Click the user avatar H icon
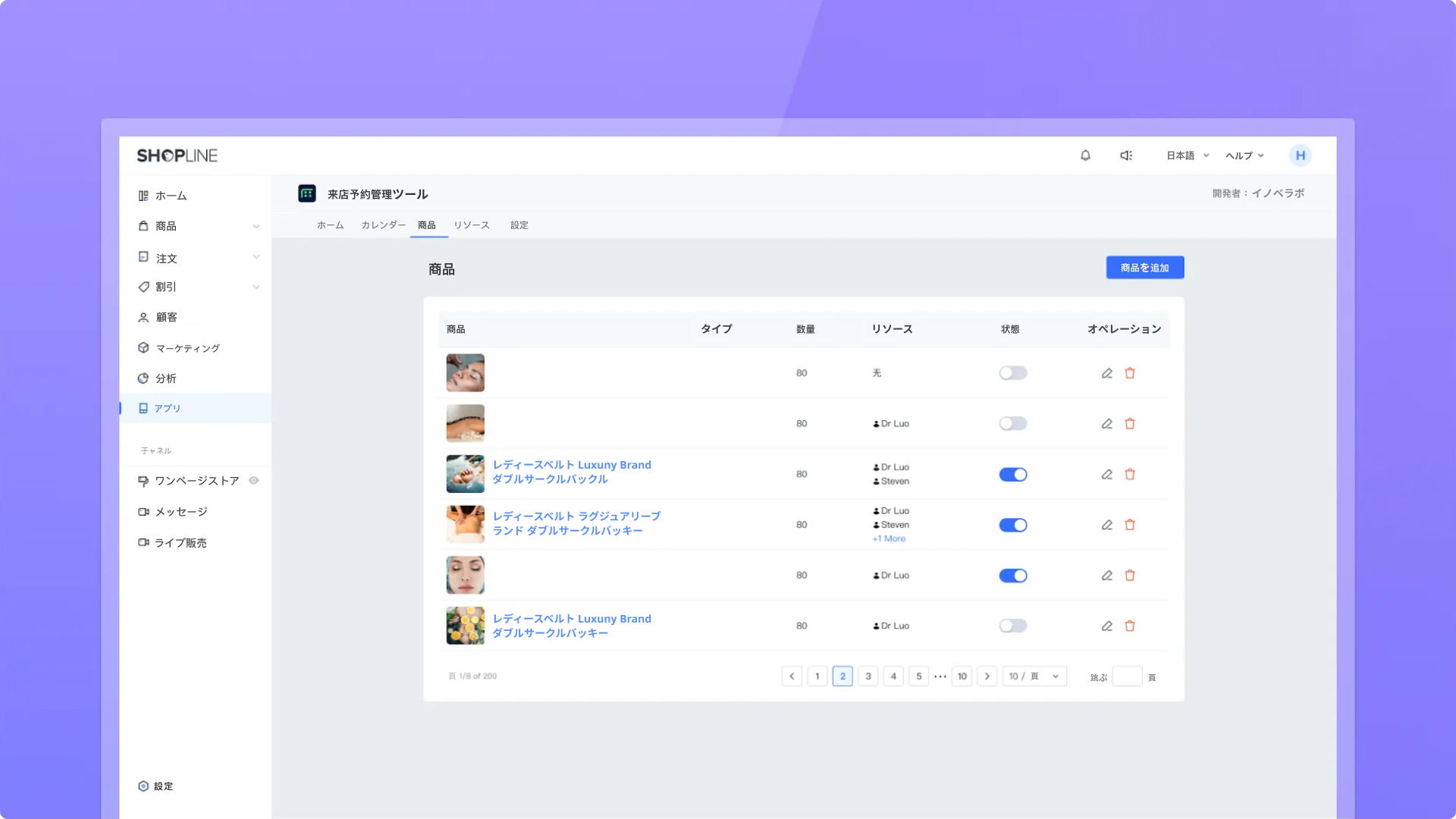Viewport: 1456px width, 819px height. (1300, 155)
